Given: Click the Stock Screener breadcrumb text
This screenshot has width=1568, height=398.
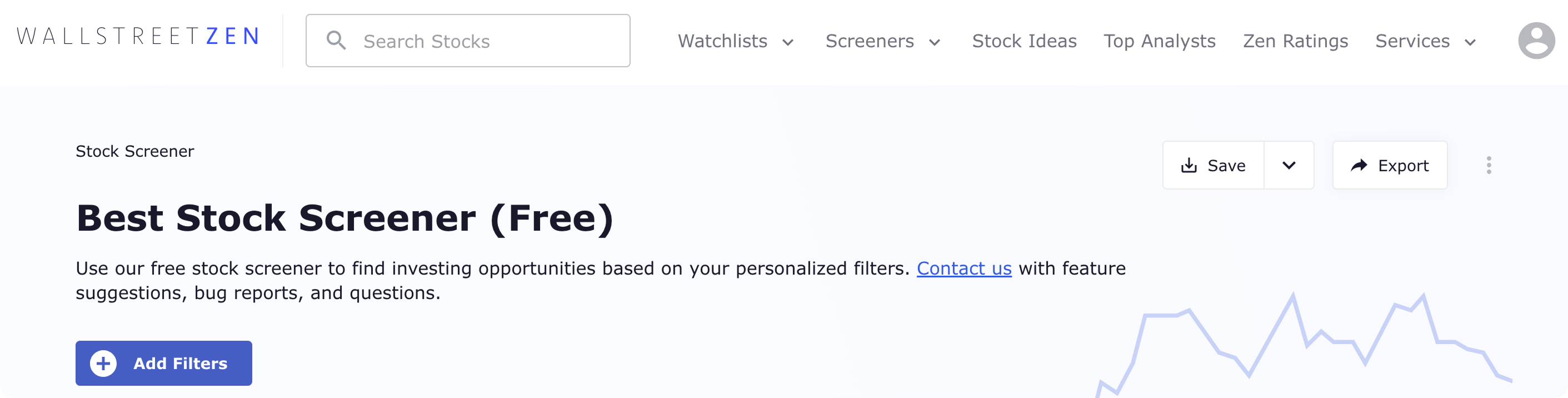Looking at the screenshot, I should pyautogui.click(x=134, y=151).
